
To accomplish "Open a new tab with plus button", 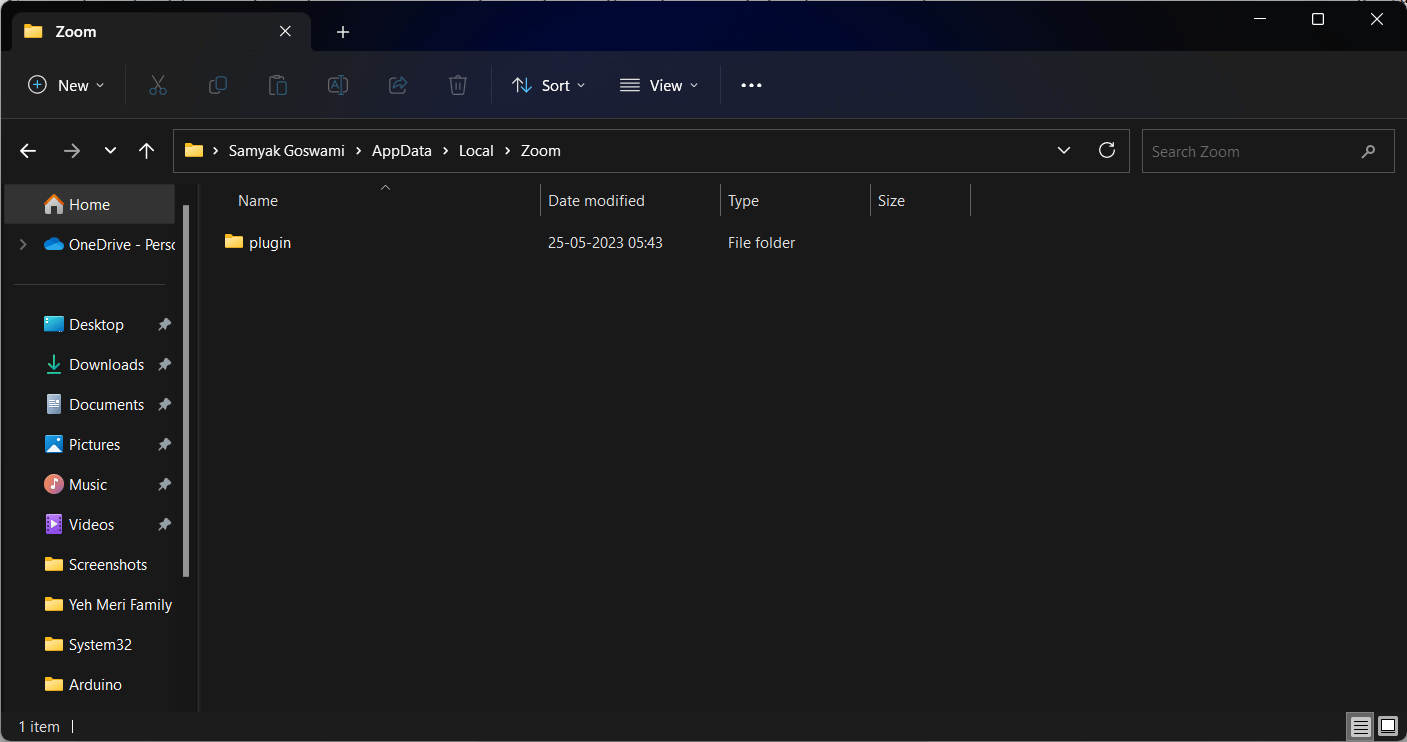I will pos(343,32).
